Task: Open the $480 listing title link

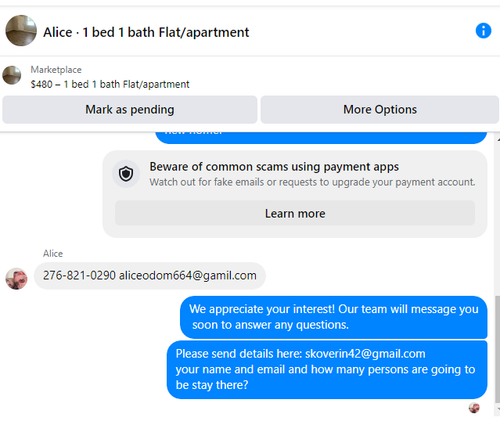Action: click(110, 84)
